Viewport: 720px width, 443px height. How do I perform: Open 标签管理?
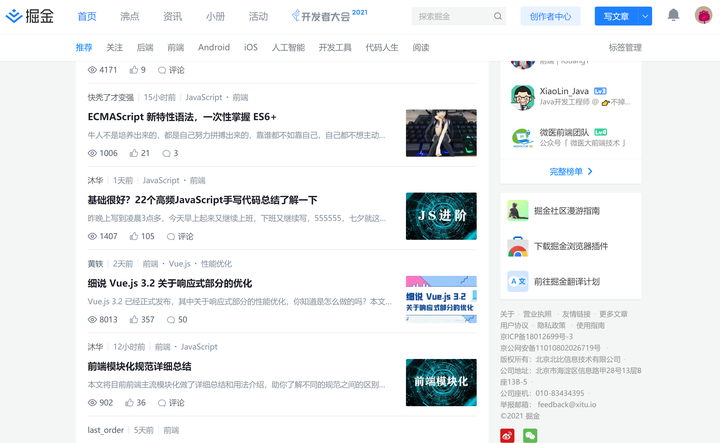(625, 47)
